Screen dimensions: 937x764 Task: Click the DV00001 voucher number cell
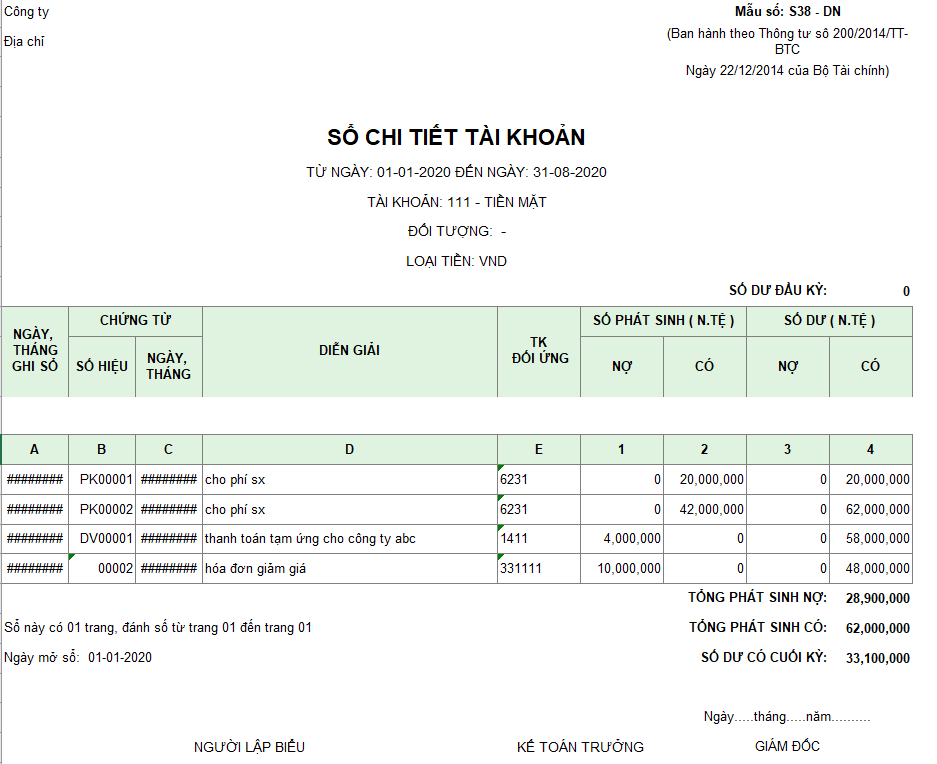(x=101, y=539)
